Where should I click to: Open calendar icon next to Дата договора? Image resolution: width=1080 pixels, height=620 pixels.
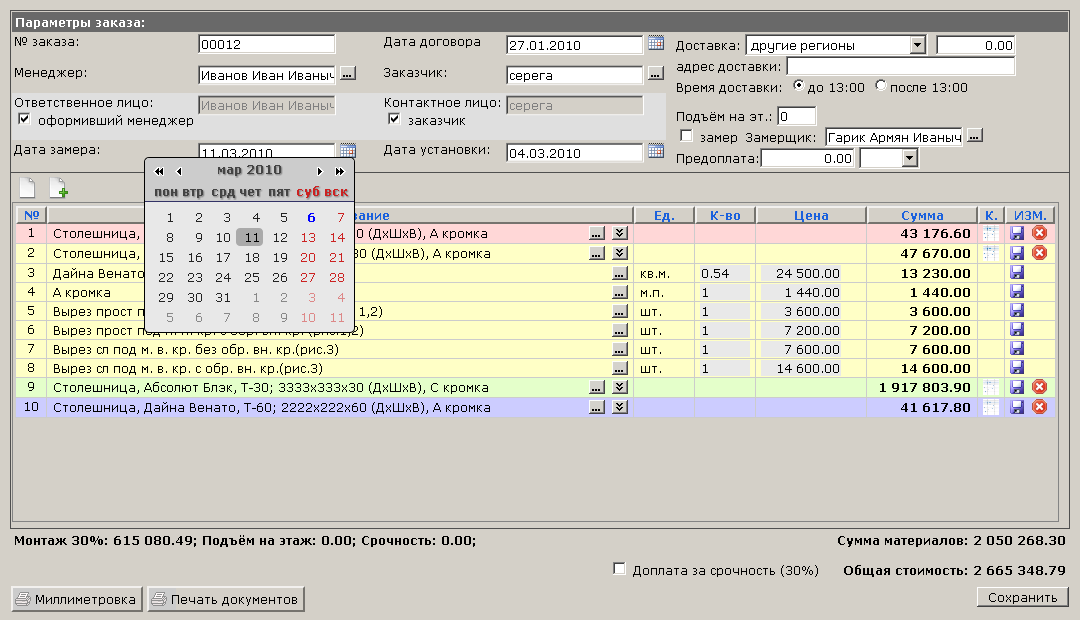(x=656, y=43)
